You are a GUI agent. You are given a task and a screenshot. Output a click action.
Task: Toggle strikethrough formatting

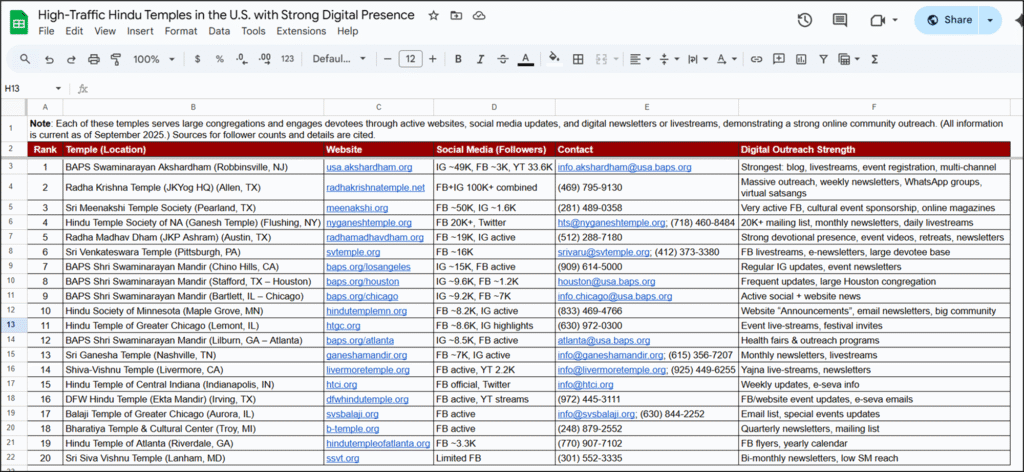pyautogui.click(x=502, y=59)
